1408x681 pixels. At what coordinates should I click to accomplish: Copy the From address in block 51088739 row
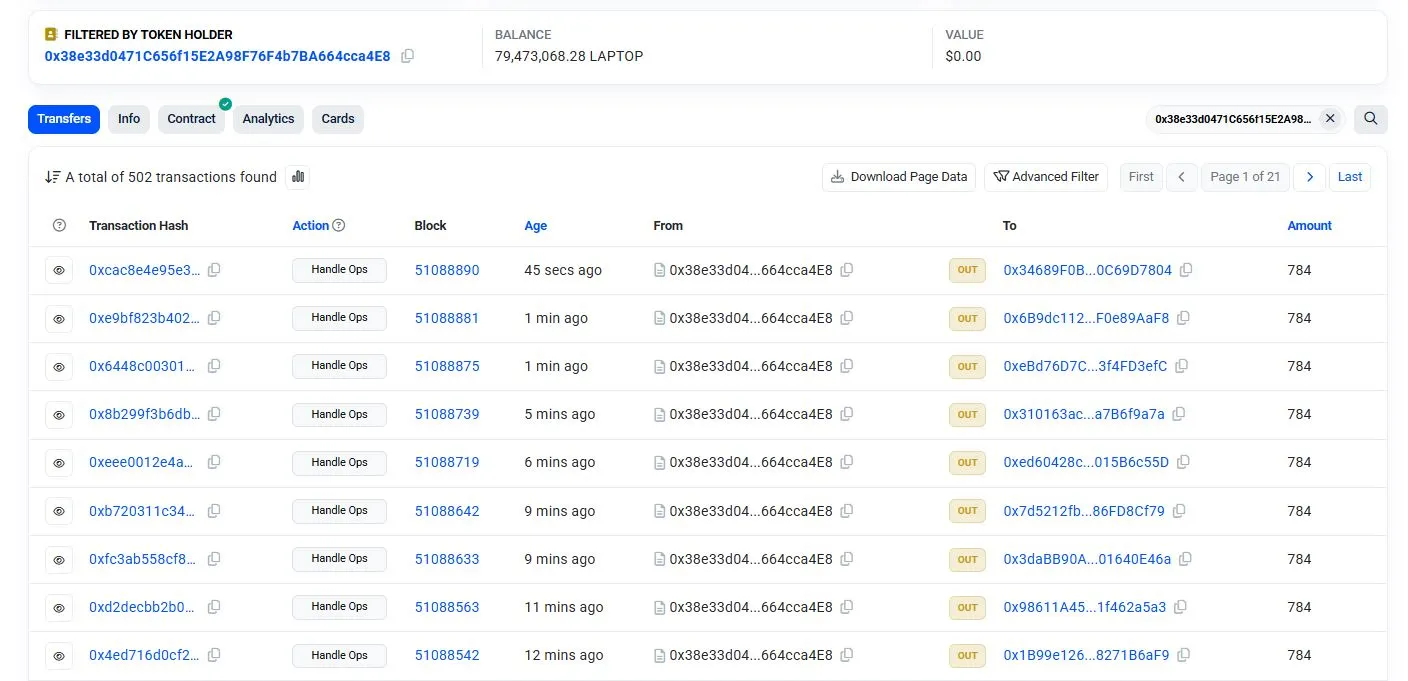click(x=847, y=414)
